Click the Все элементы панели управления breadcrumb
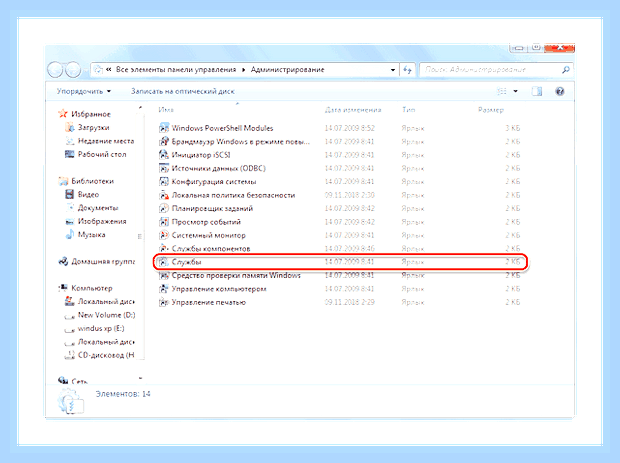Screen dimensions: 620x463 click(176, 70)
